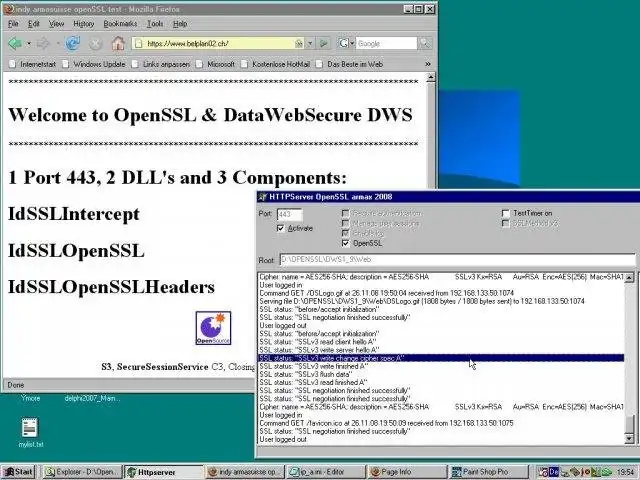Open the Links anpassen bookmark
Image resolution: width=640 pixels, height=480 pixels.
(x=161, y=64)
